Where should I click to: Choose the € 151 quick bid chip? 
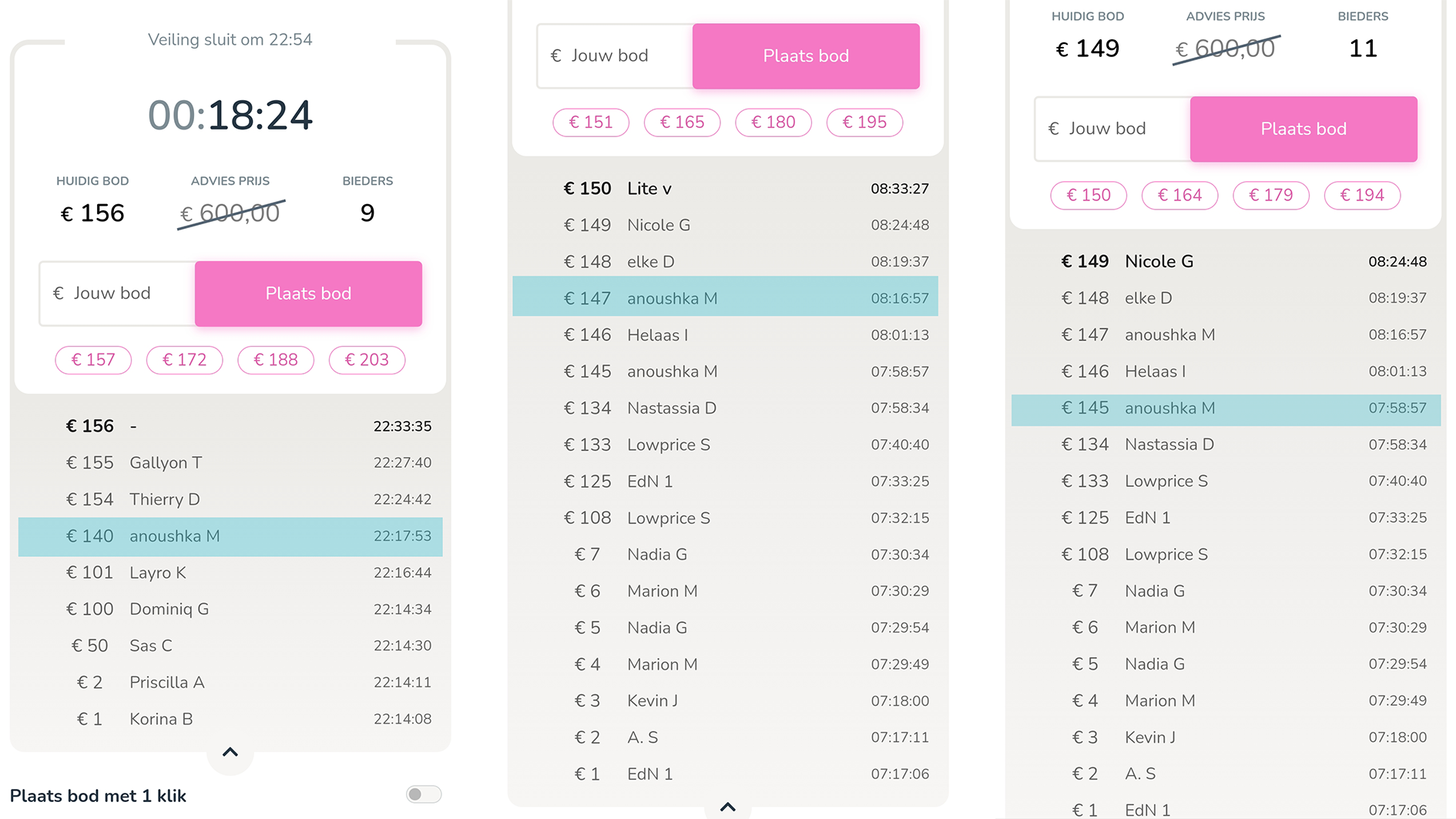(591, 123)
